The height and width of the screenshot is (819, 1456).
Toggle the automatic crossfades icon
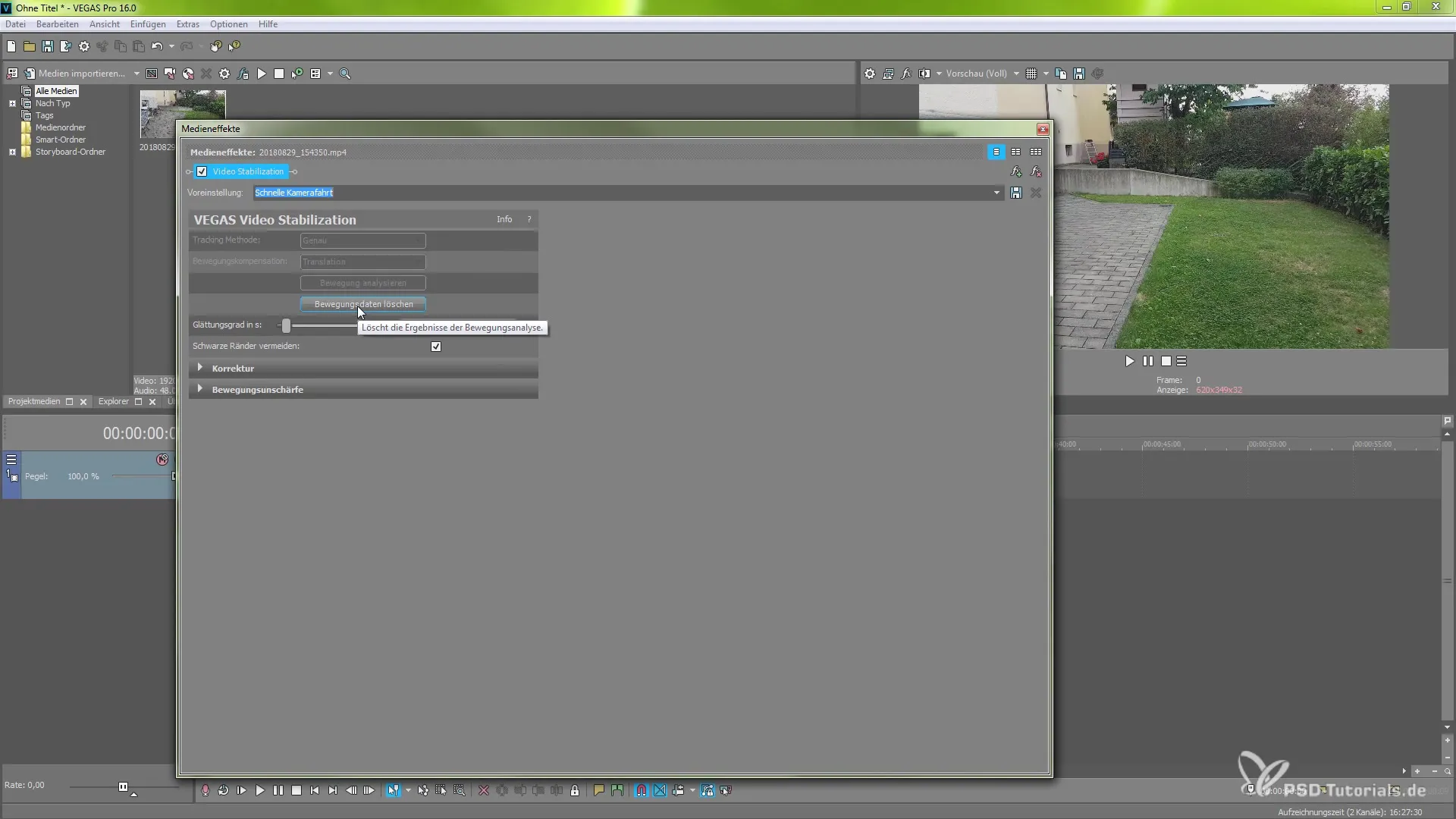pyautogui.click(x=660, y=790)
